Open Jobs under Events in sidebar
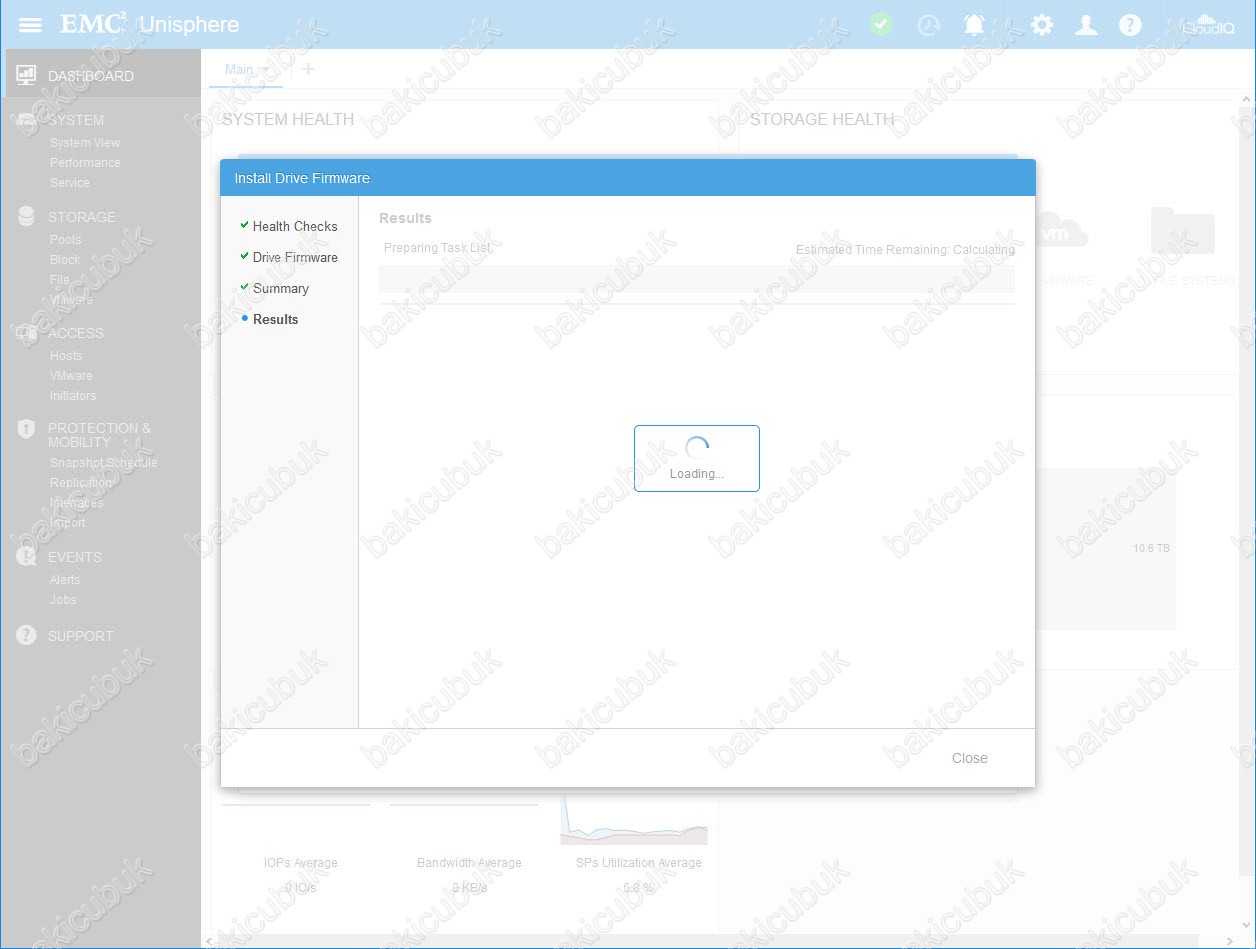1256x949 pixels. [x=63, y=600]
